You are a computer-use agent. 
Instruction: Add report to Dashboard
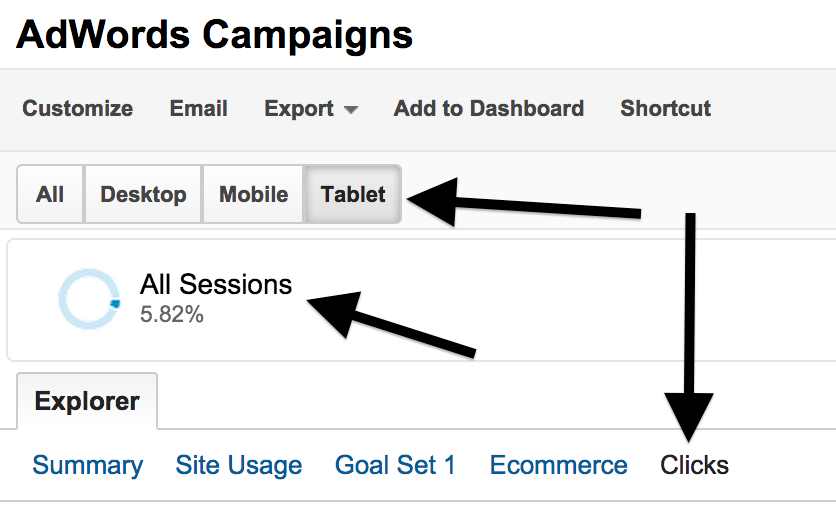click(x=488, y=109)
